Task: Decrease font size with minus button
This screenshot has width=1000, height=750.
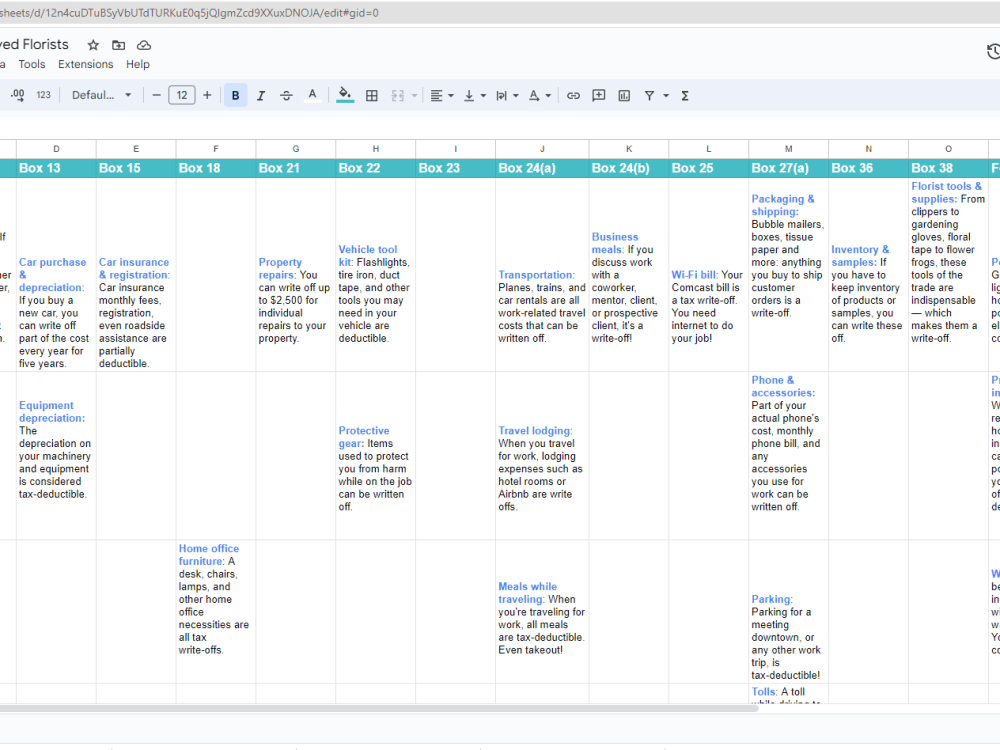Action: (156, 95)
